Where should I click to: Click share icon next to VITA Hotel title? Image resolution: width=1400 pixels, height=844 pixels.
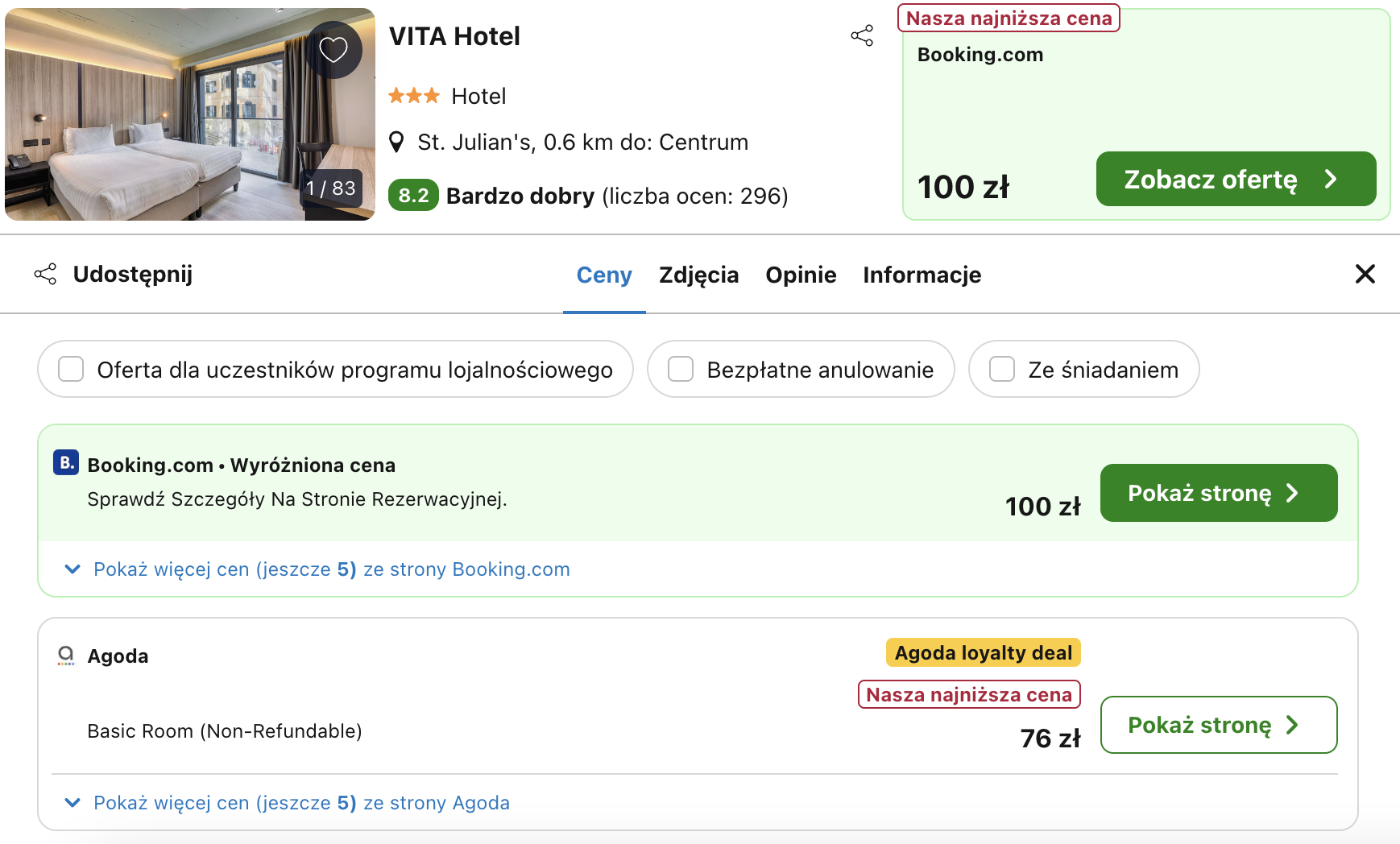pos(862,35)
